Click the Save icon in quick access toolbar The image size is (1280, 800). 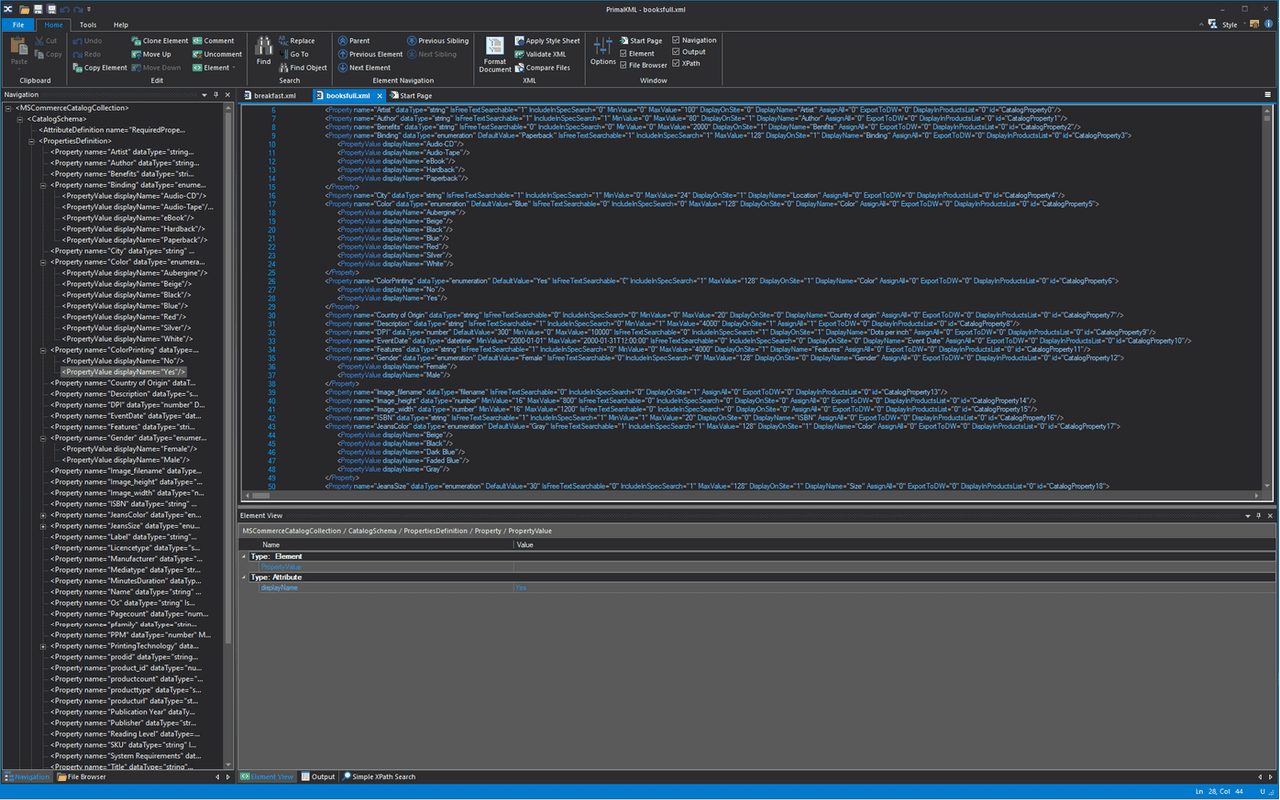pyautogui.click(x=37, y=9)
